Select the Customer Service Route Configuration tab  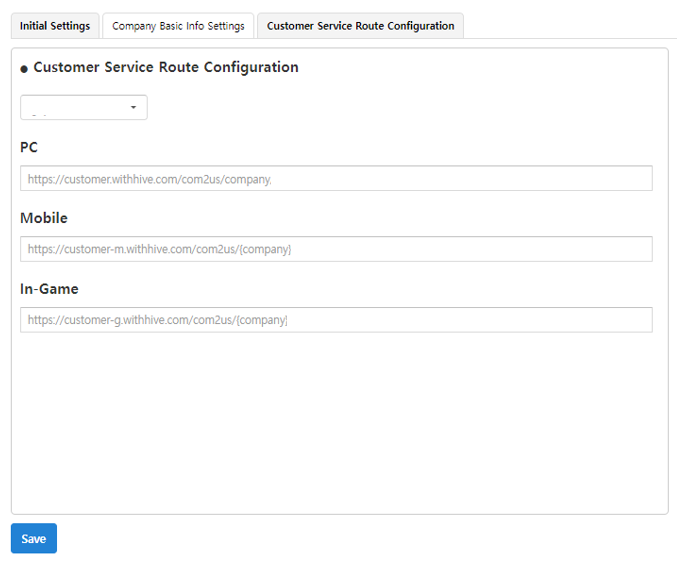[x=360, y=26]
